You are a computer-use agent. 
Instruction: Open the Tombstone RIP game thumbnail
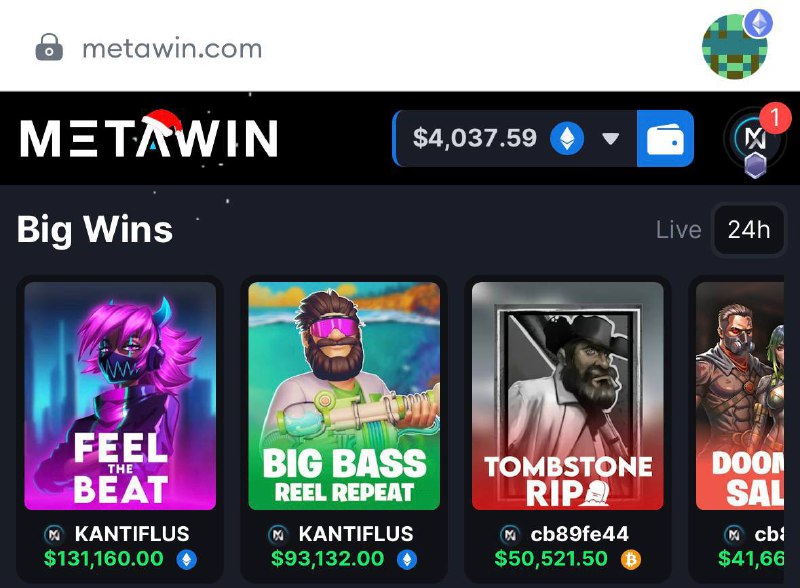click(x=568, y=396)
